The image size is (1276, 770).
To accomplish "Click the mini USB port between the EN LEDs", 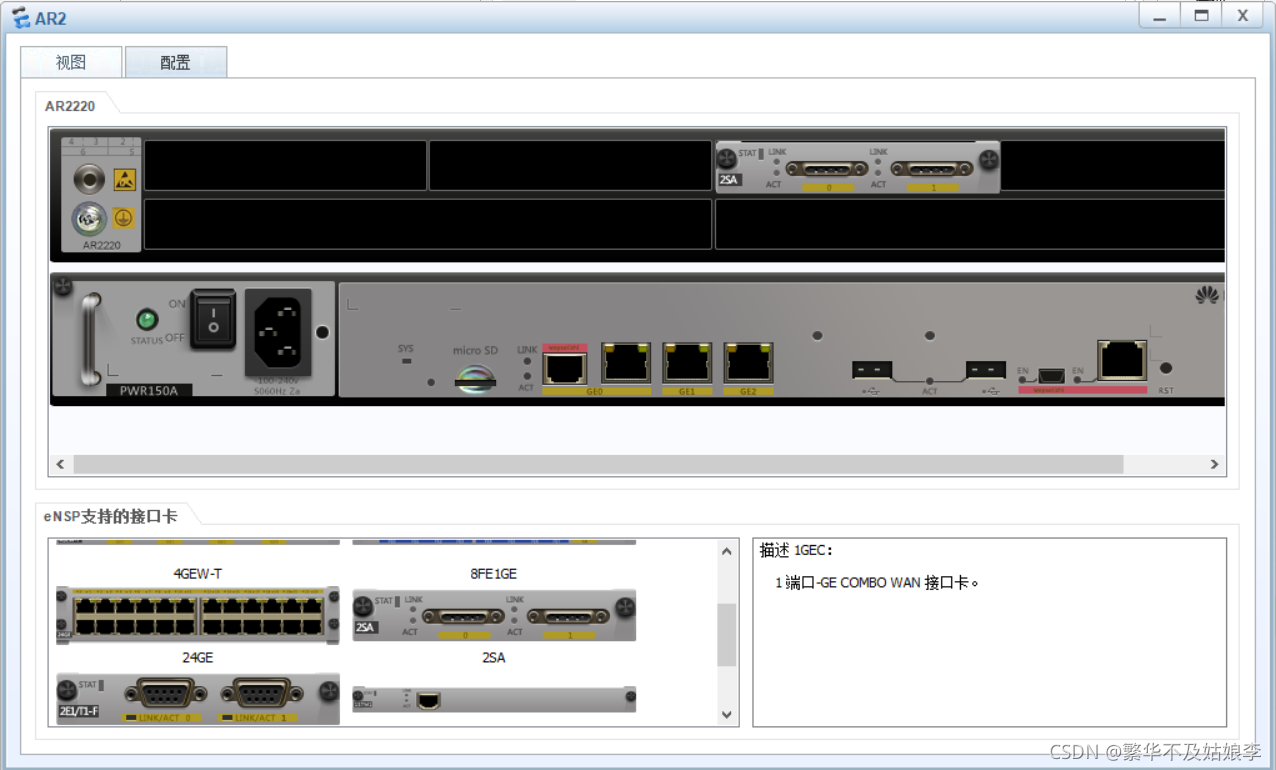I will click(1050, 375).
